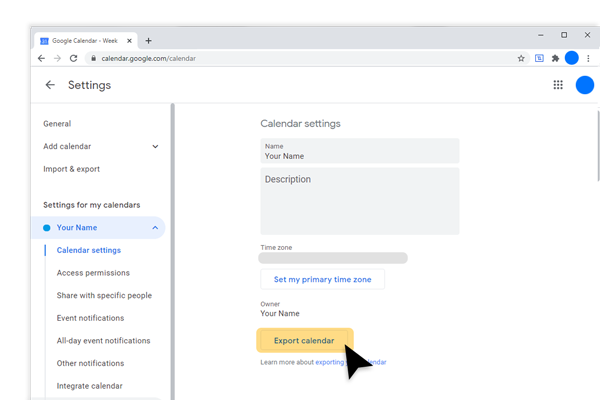Image resolution: width=600 pixels, height=400 pixels.
Task: Click the main page vertical scrollbar
Action: click(x=598, y=145)
